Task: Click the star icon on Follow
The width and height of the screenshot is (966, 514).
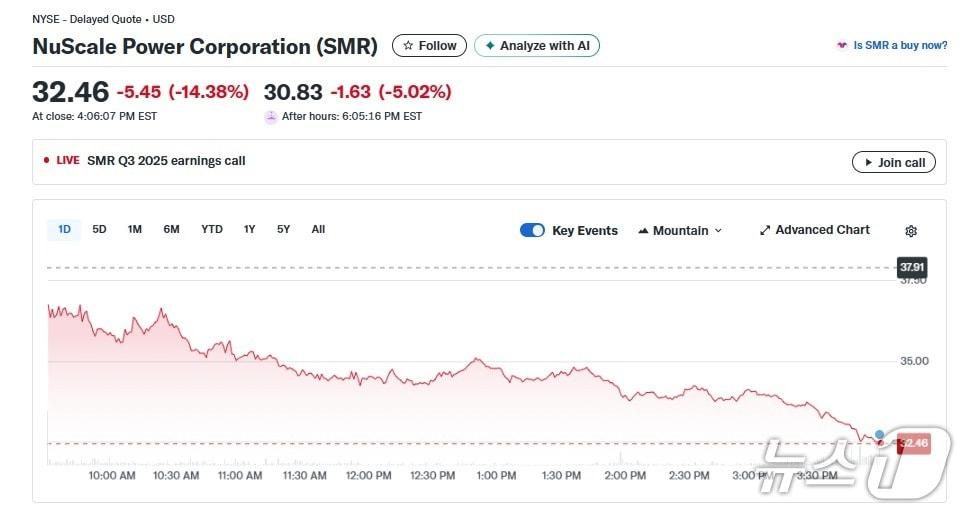Action: point(408,46)
